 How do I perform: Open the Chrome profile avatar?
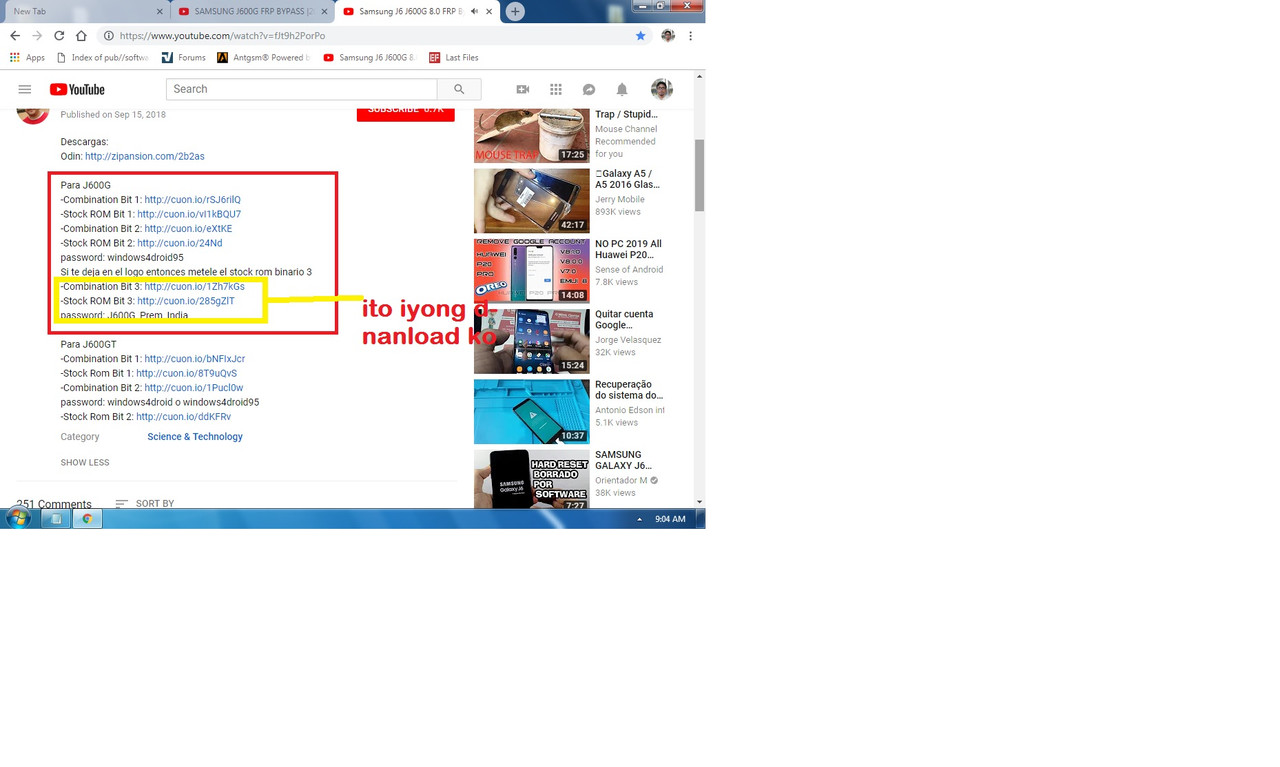point(668,36)
